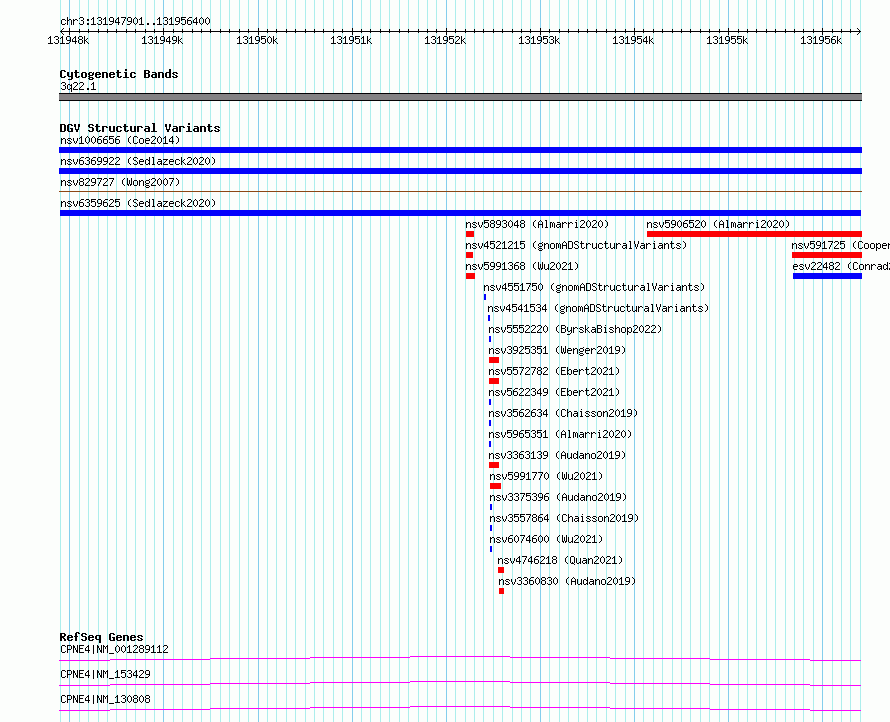Open nsv5965351 (Almarri2020) variant

[x=560, y=434]
